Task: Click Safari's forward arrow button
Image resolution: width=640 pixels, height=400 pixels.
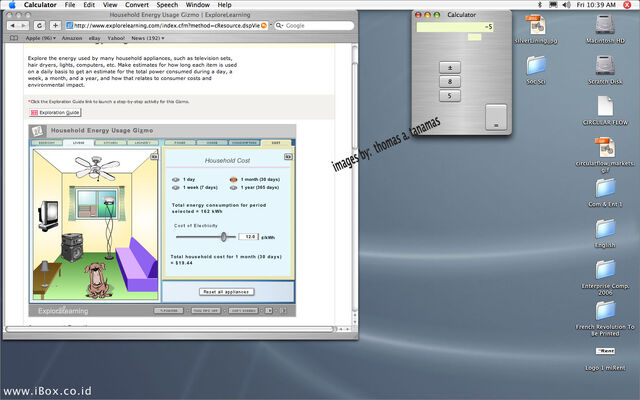Action: tap(23, 25)
